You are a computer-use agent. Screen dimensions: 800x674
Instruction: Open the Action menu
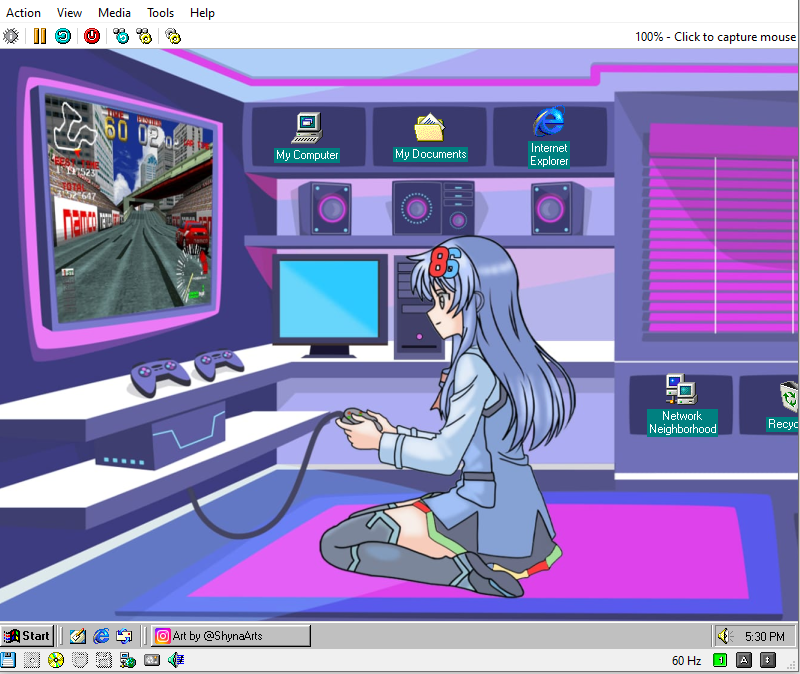click(23, 13)
